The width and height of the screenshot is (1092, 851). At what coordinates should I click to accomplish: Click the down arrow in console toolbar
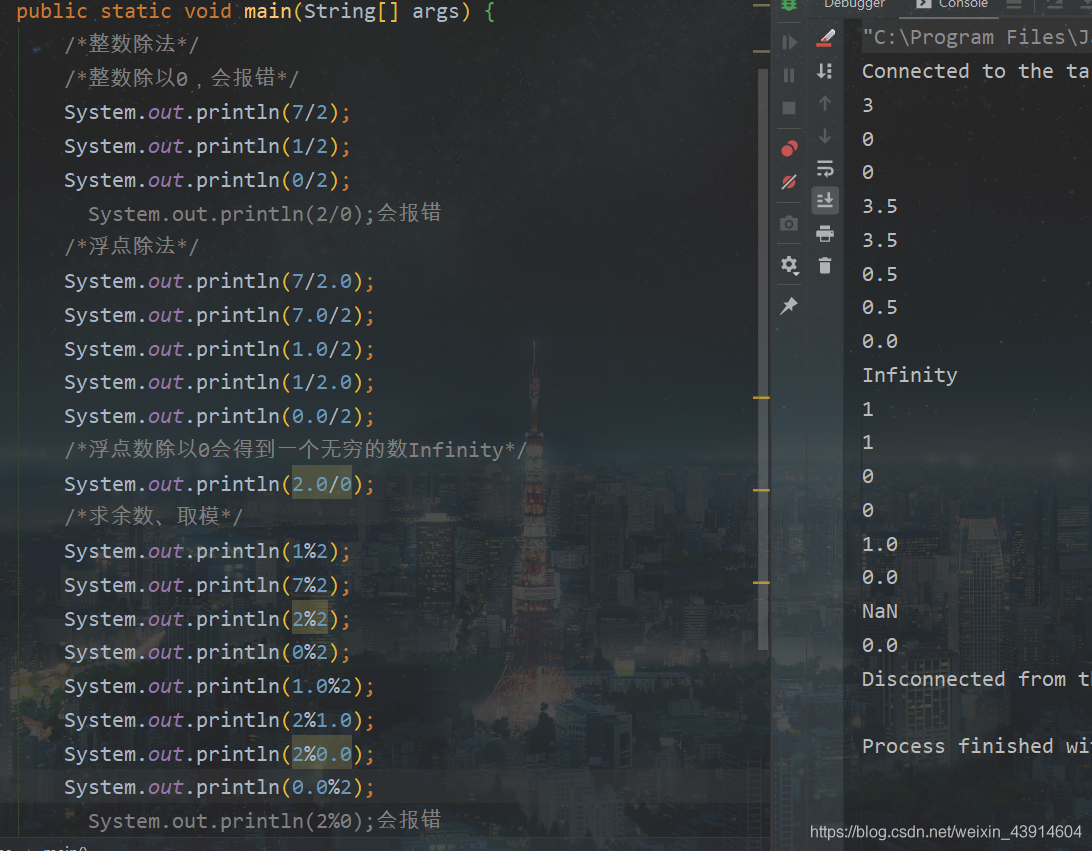(x=825, y=136)
